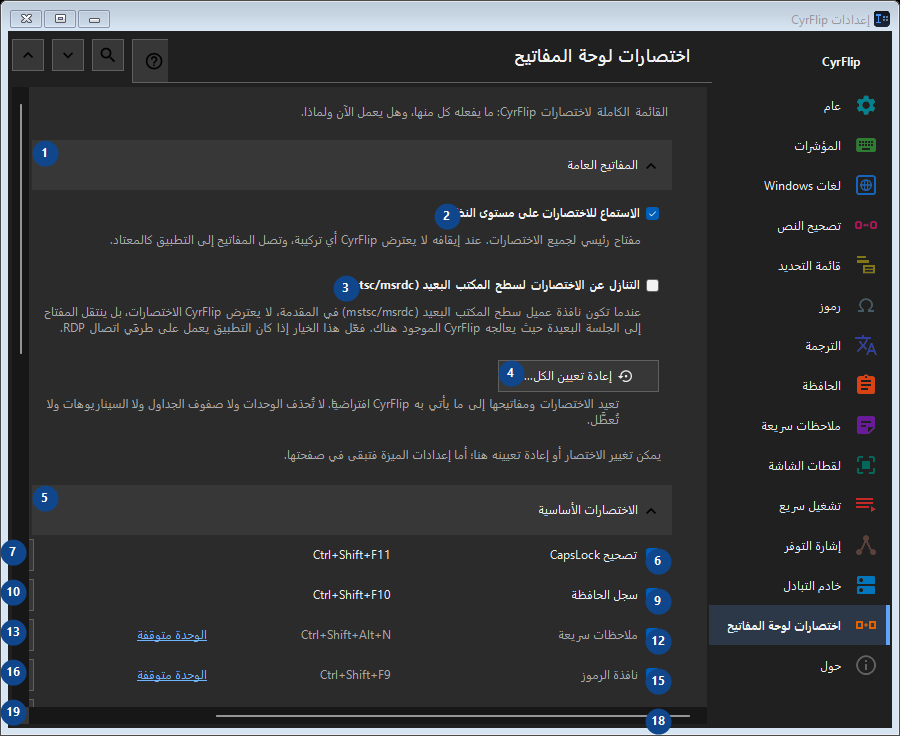Viewport: 900px width, 736px height.
Task: Click the screenshots capture icon
Action: coord(866,465)
